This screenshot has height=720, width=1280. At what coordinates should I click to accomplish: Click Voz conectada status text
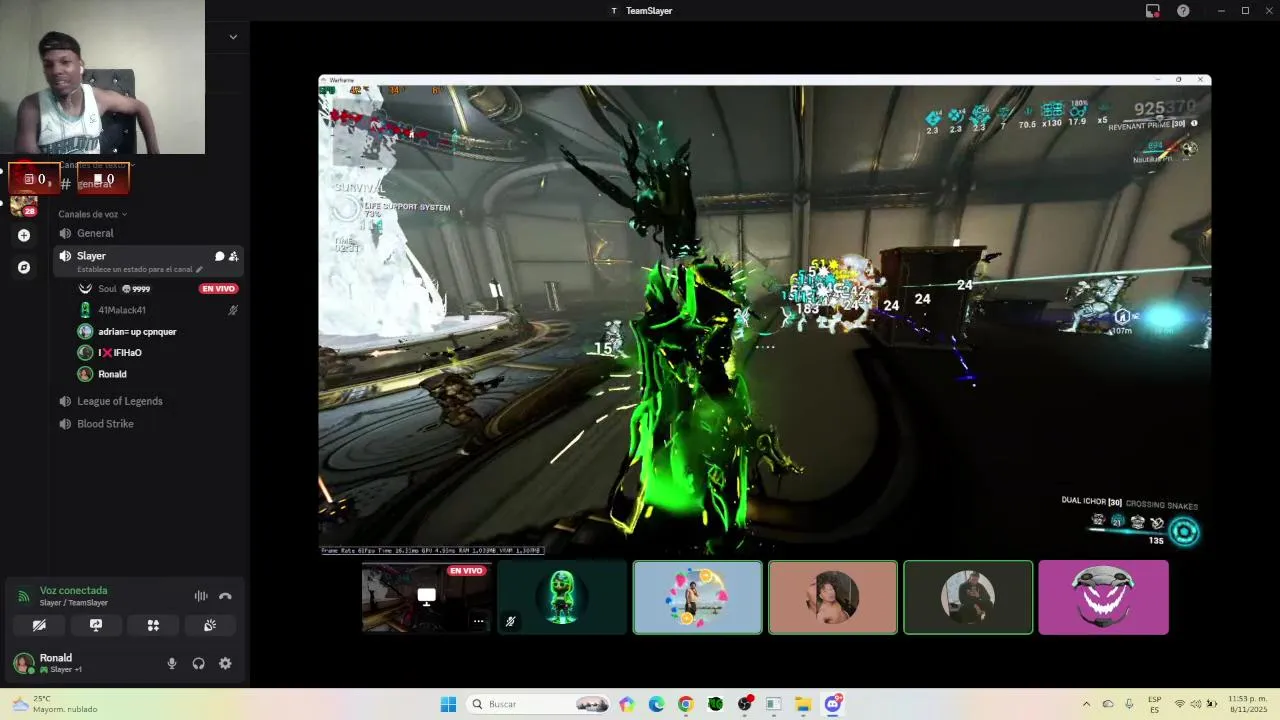click(x=73, y=590)
